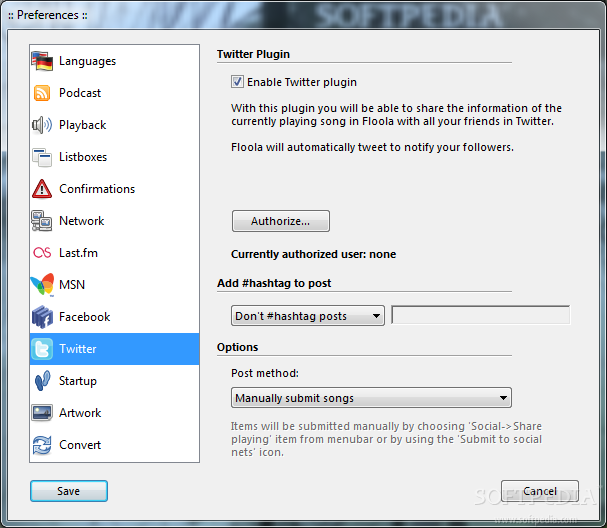Screen dimensions: 607x528
Task: Open the Languages preferences section
Action: coord(115,61)
